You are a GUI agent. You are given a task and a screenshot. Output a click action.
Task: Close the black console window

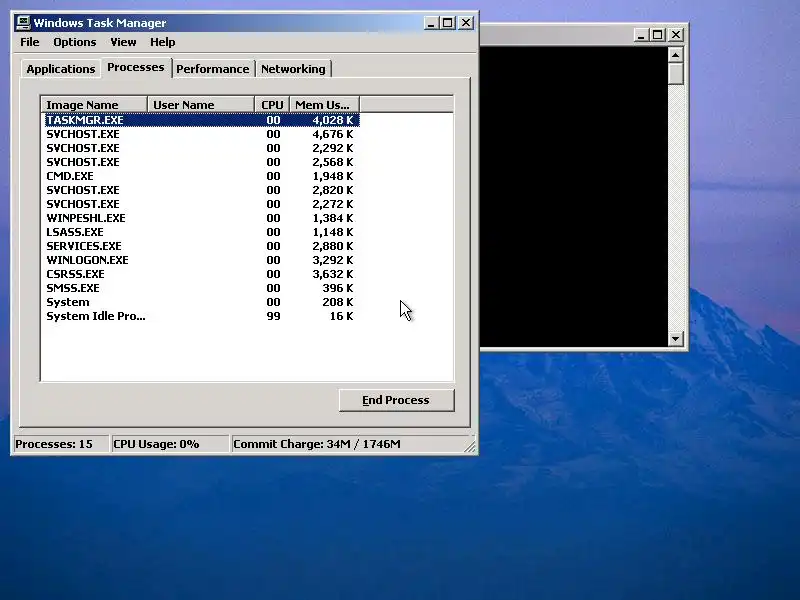tap(676, 35)
